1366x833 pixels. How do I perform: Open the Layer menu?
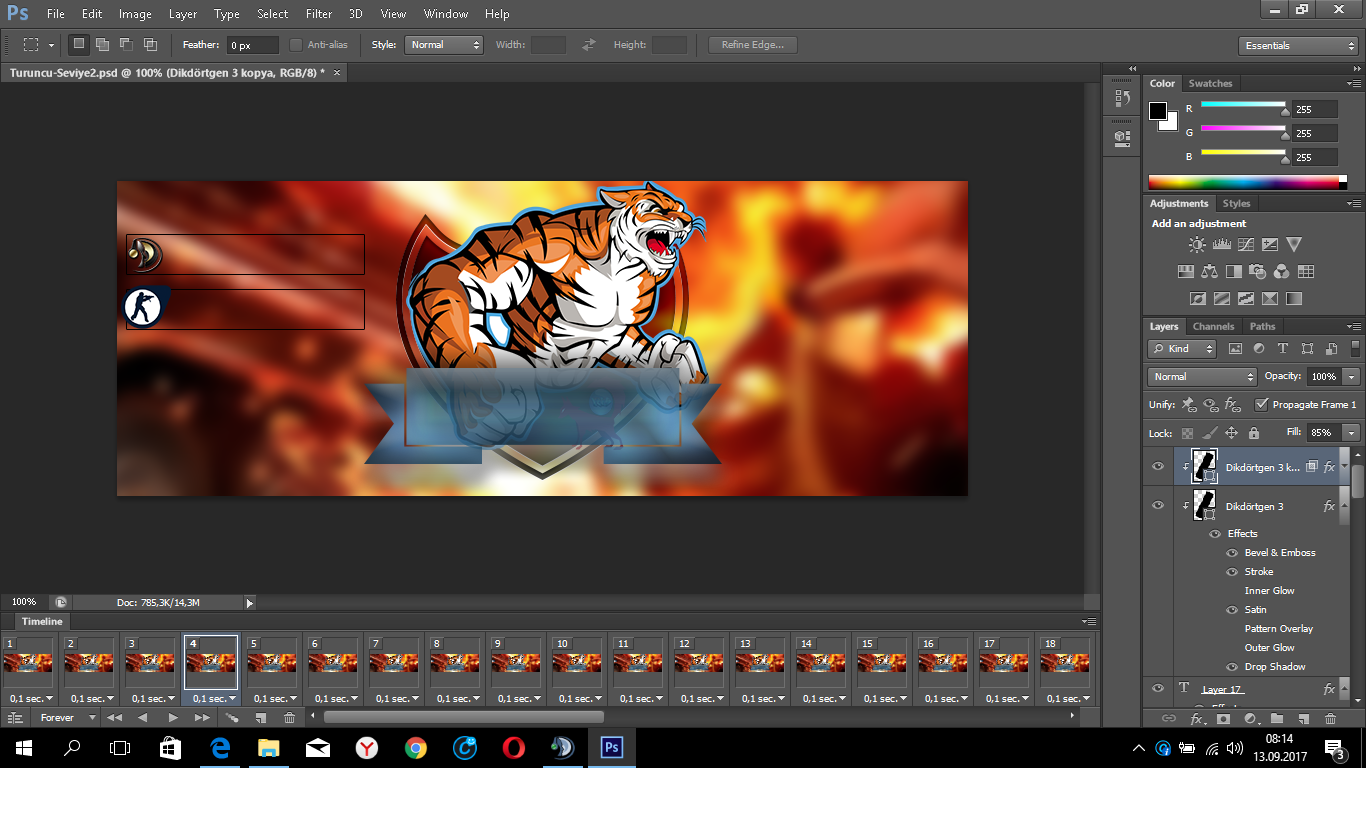click(x=183, y=14)
